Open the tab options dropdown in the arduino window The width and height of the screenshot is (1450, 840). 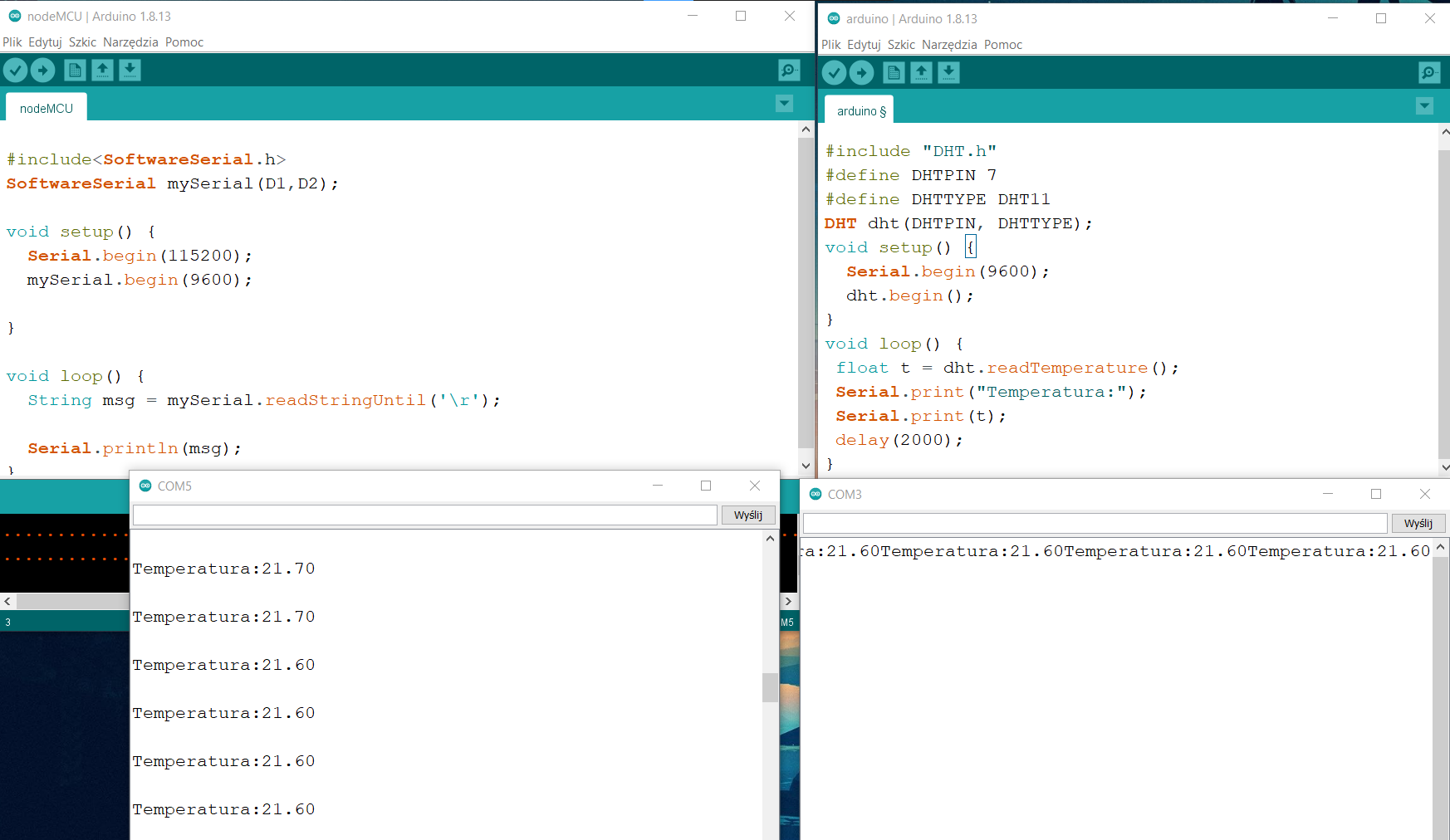click(1425, 105)
